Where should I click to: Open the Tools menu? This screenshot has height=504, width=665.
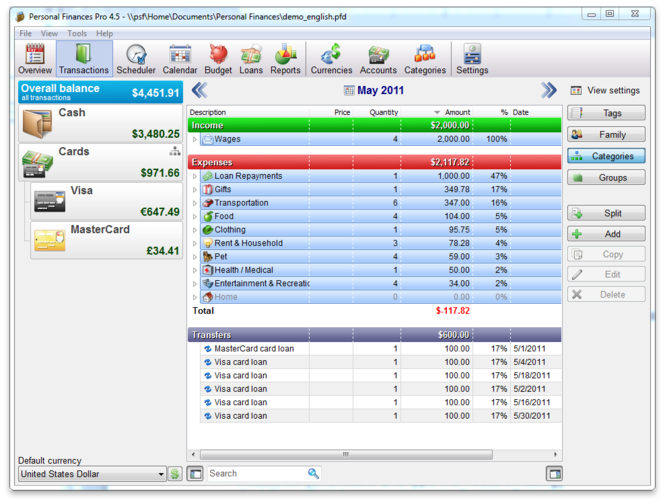click(77, 34)
